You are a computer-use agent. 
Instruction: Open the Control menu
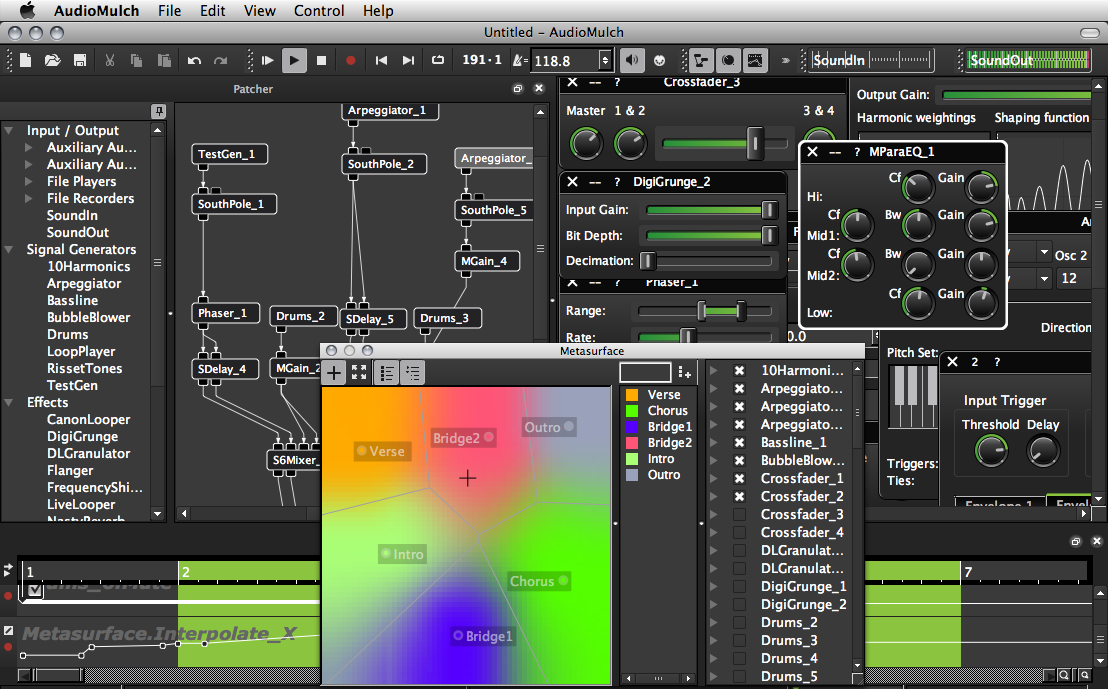pos(319,11)
